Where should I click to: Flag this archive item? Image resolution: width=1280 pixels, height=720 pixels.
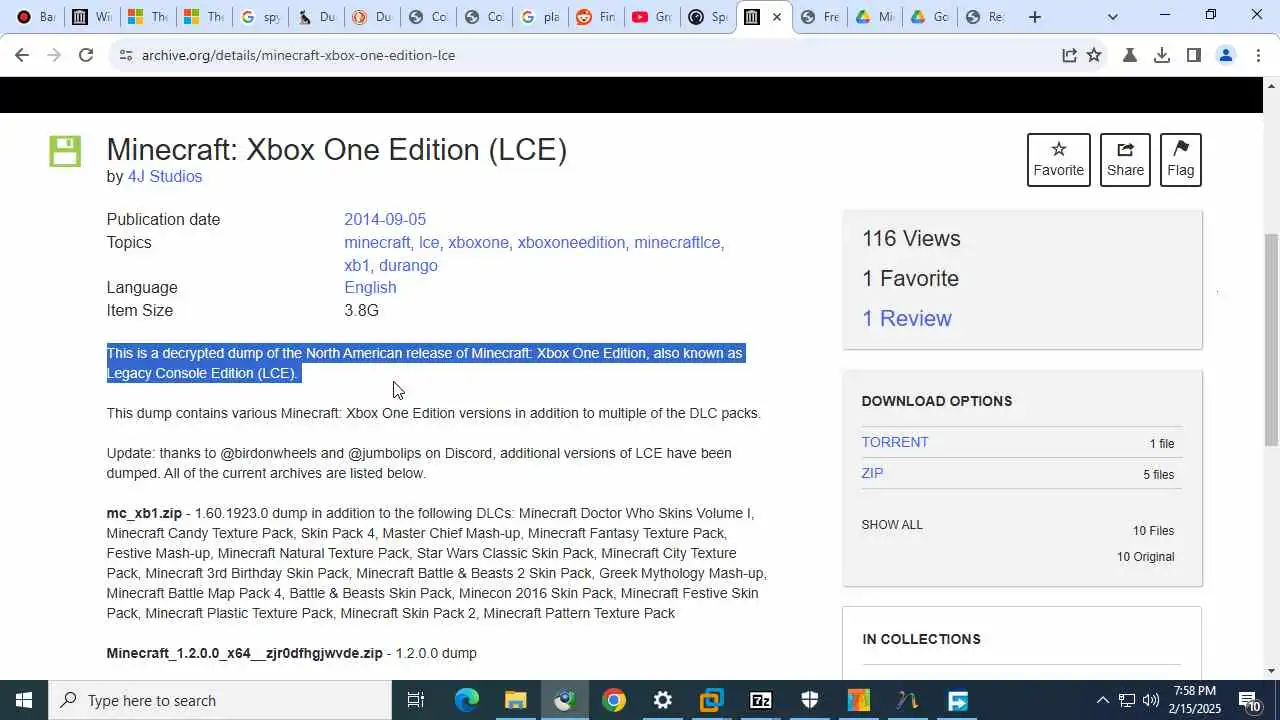coord(1181,160)
